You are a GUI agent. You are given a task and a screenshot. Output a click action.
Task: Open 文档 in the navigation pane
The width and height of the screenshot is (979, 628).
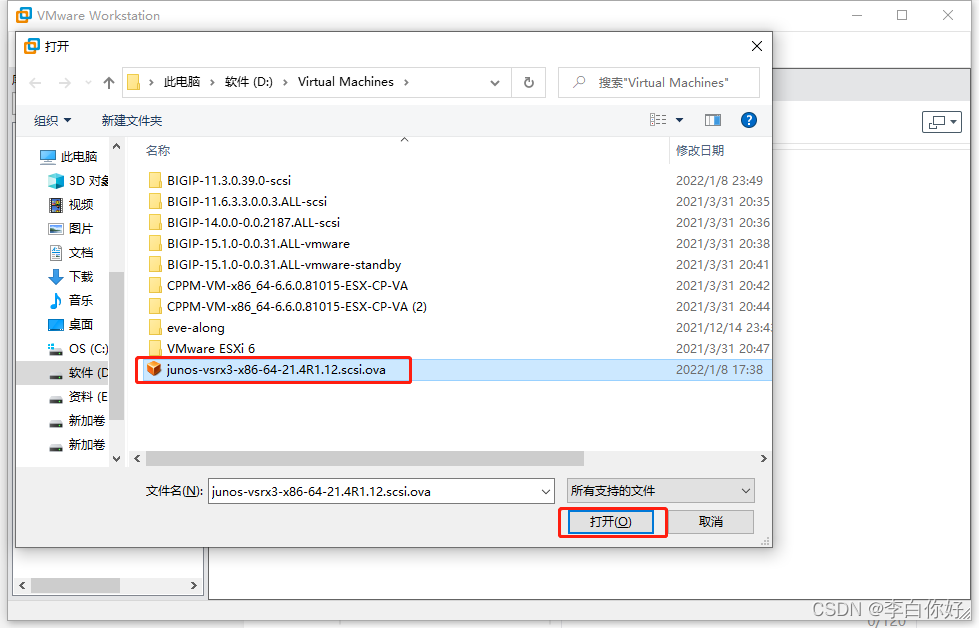(71, 252)
